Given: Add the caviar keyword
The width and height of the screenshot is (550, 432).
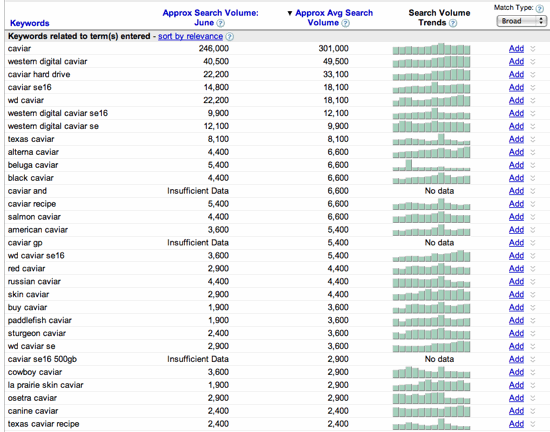Looking at the screenshot, I should coord(516,48).
